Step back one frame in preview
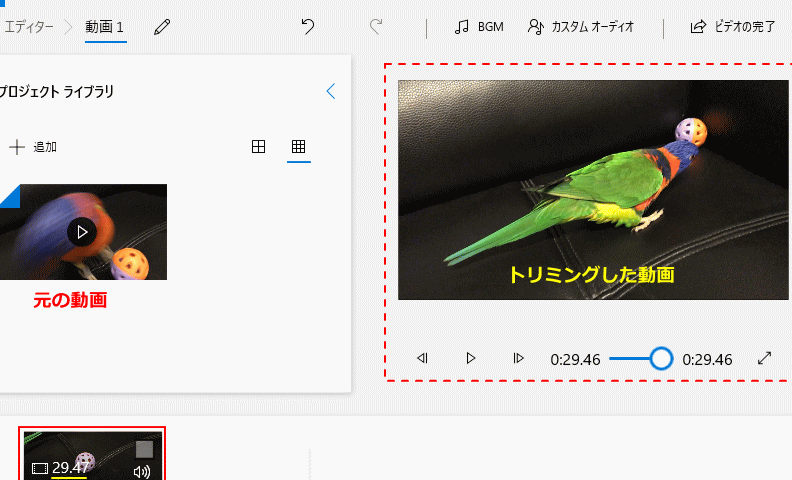This screenshot has width=792, height=480. [x=422, y=358]
